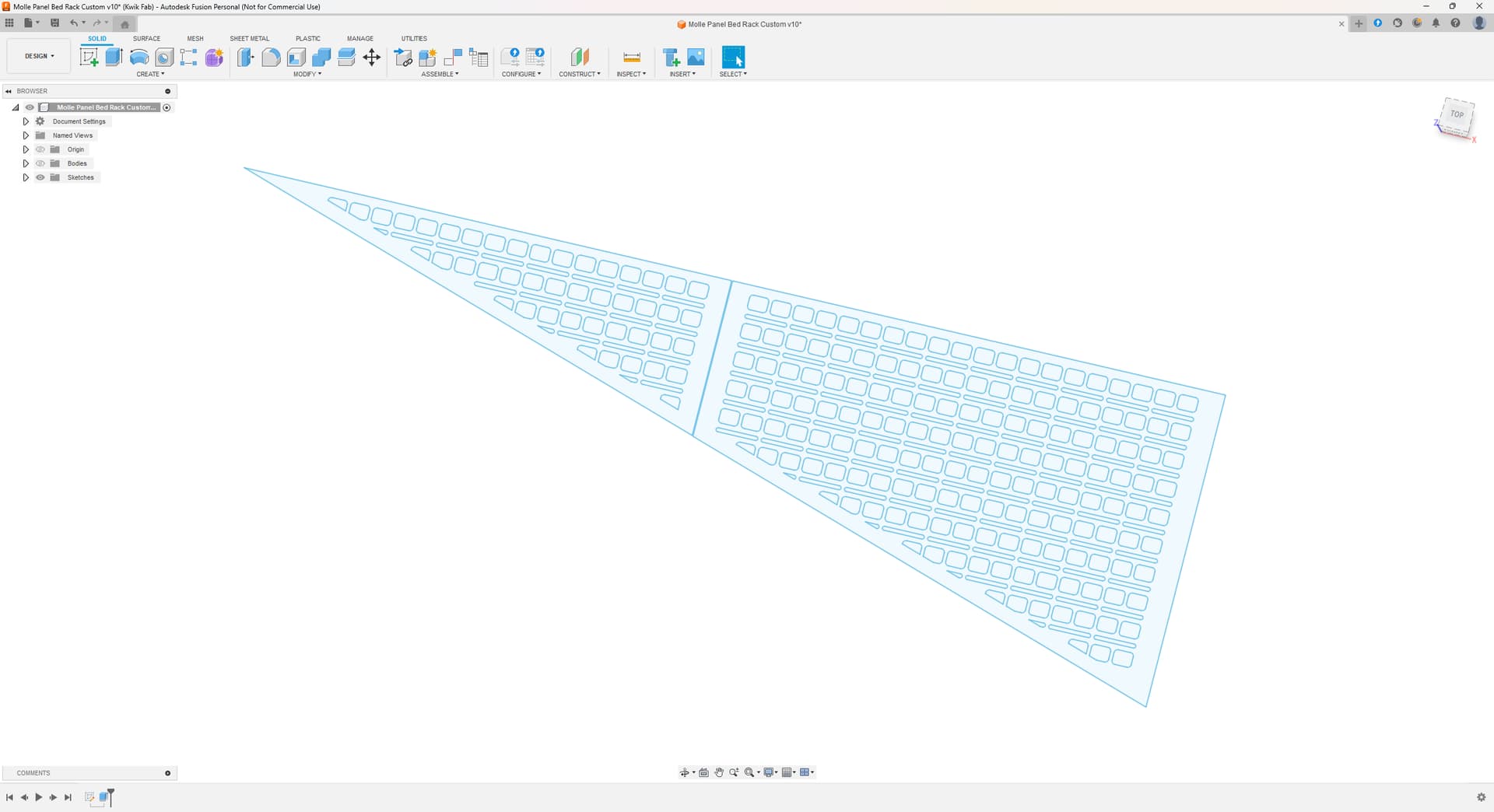Open the Modify menu
This screenshot has height=812, width=1494.
(307, 74)
